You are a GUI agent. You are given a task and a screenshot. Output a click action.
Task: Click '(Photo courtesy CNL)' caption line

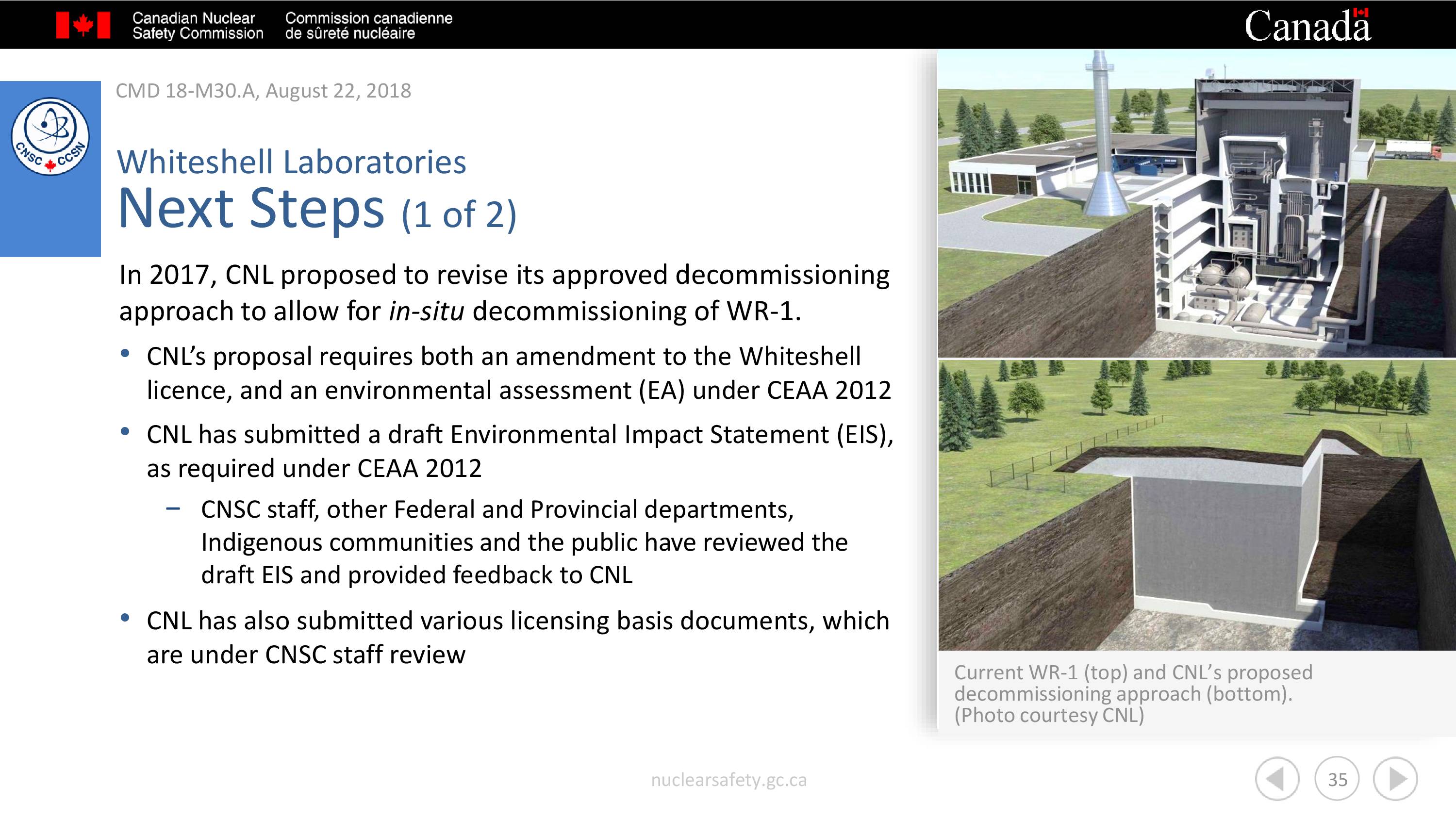pyautogui.click(x=1050, y=715)
